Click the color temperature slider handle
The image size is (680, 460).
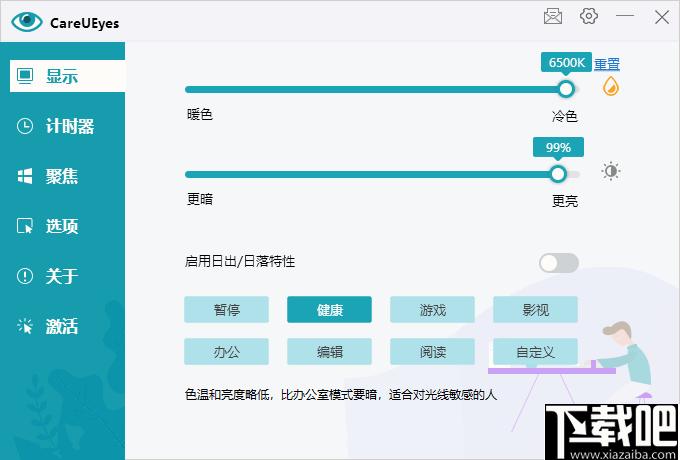coord(566,89)
